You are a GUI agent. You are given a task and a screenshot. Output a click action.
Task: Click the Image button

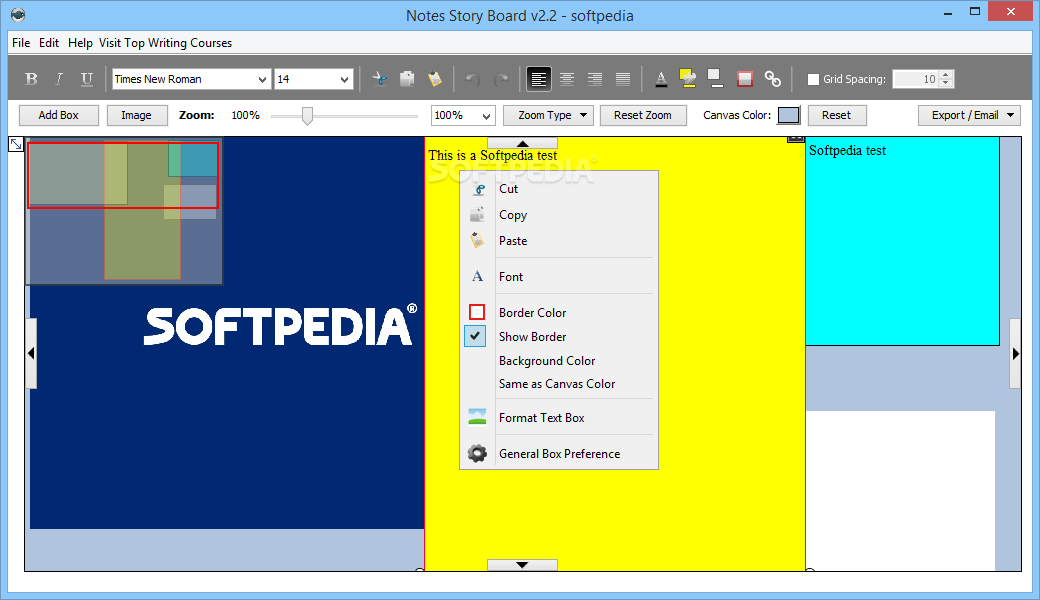137,115
